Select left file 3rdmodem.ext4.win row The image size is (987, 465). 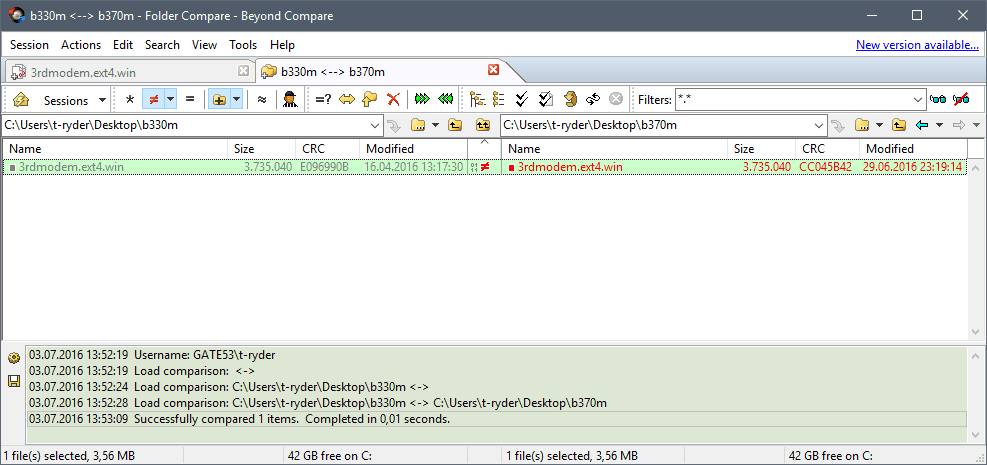point(234,167)
